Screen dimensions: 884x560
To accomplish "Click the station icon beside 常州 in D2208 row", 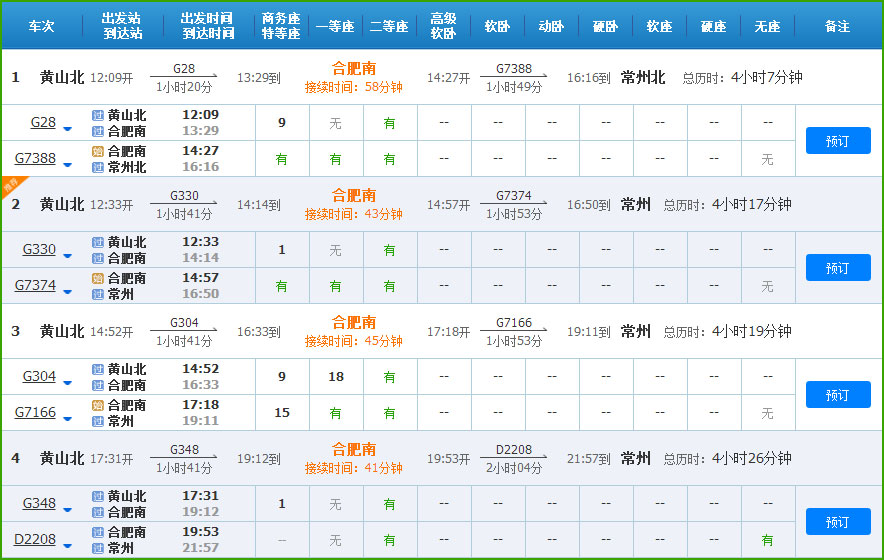I will 98,548.
